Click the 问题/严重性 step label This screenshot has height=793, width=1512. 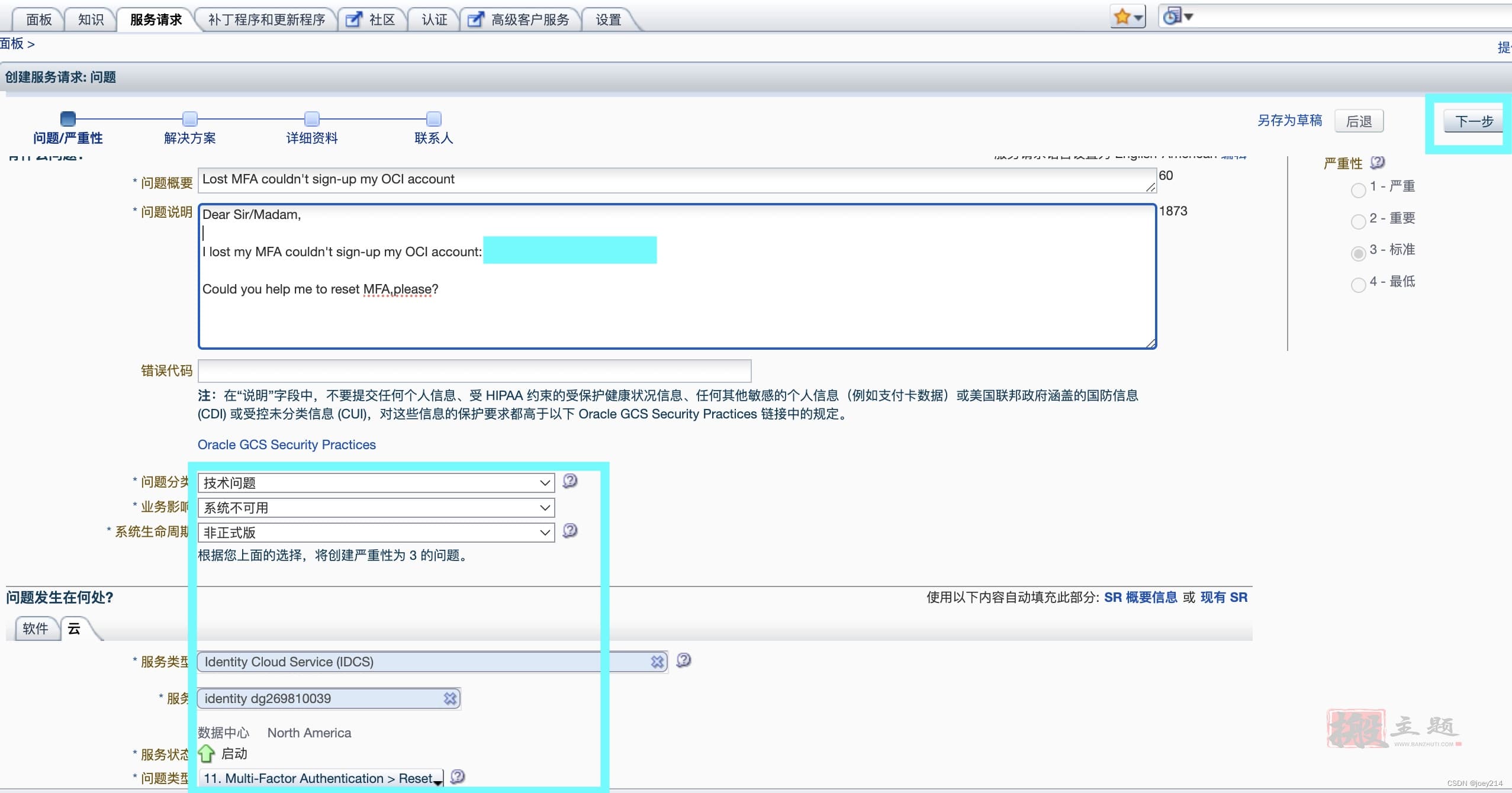point(68,138)
